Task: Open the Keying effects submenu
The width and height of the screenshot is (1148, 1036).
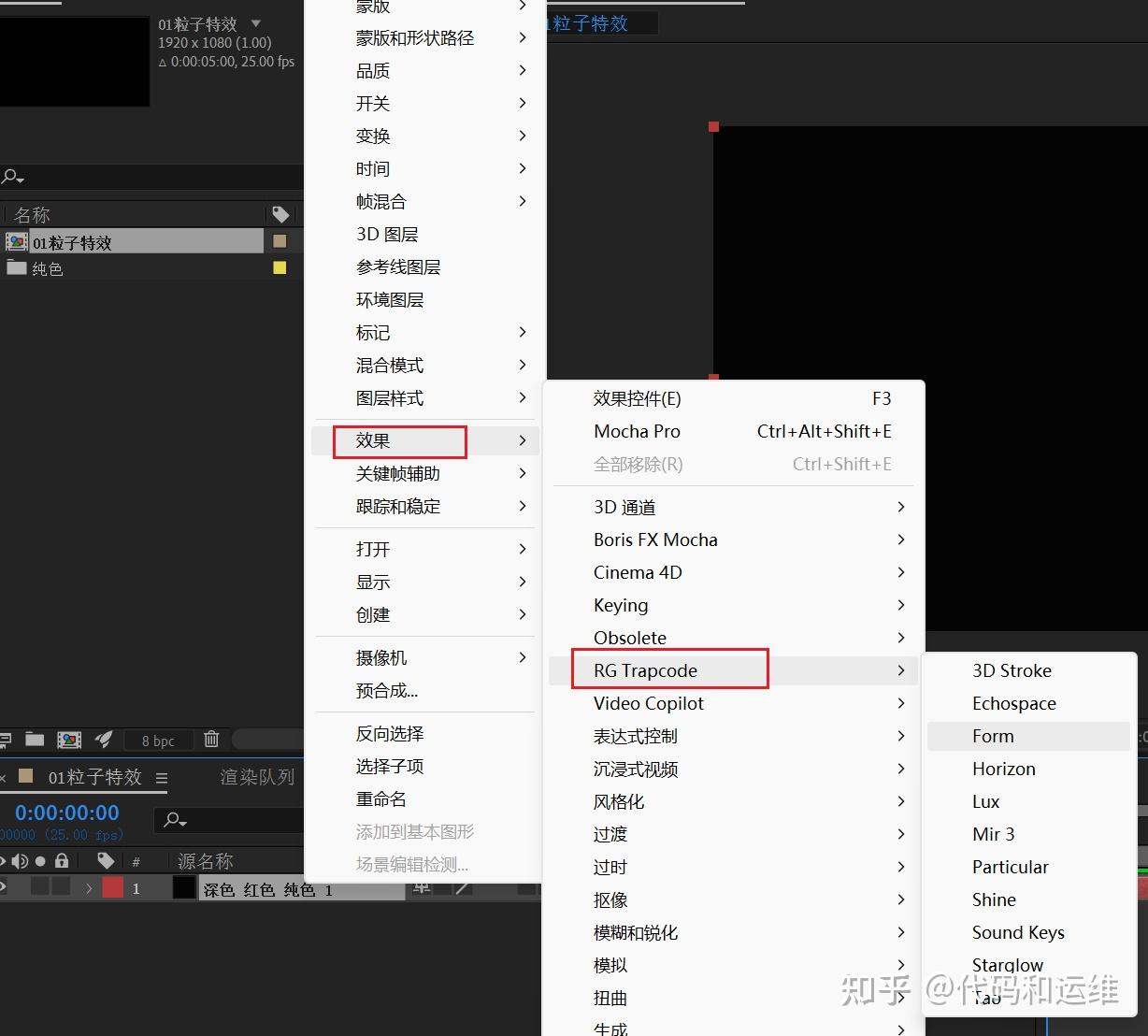Action: click(x=621, y=605)
